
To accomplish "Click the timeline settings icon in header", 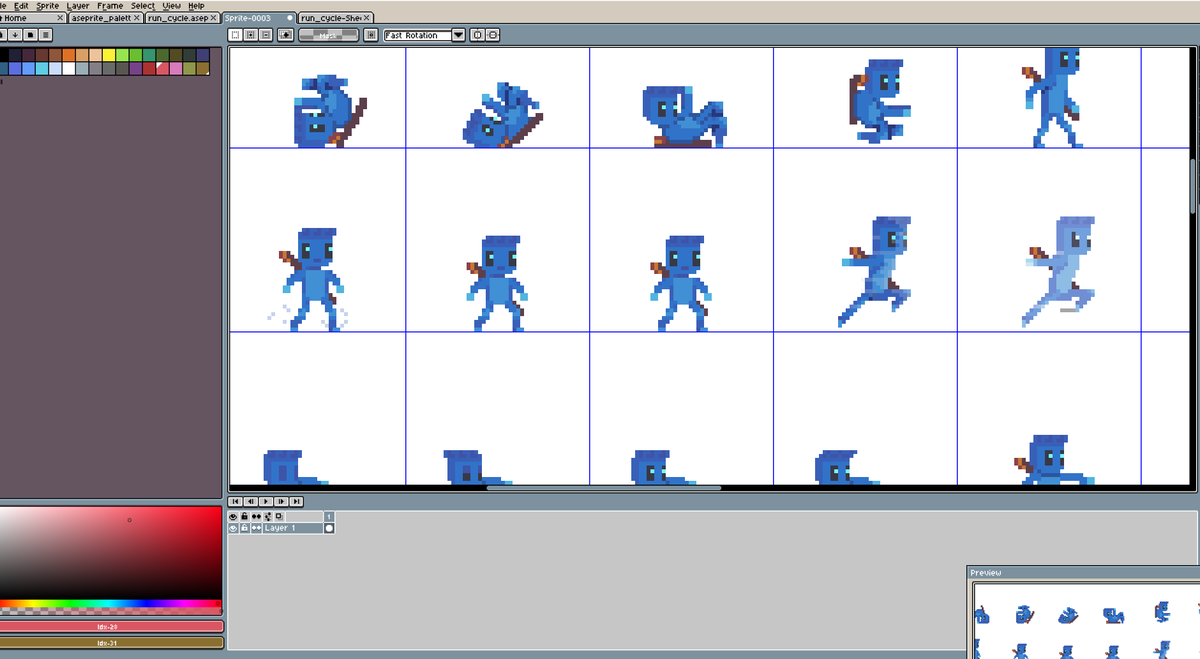I will pos(268,516).
